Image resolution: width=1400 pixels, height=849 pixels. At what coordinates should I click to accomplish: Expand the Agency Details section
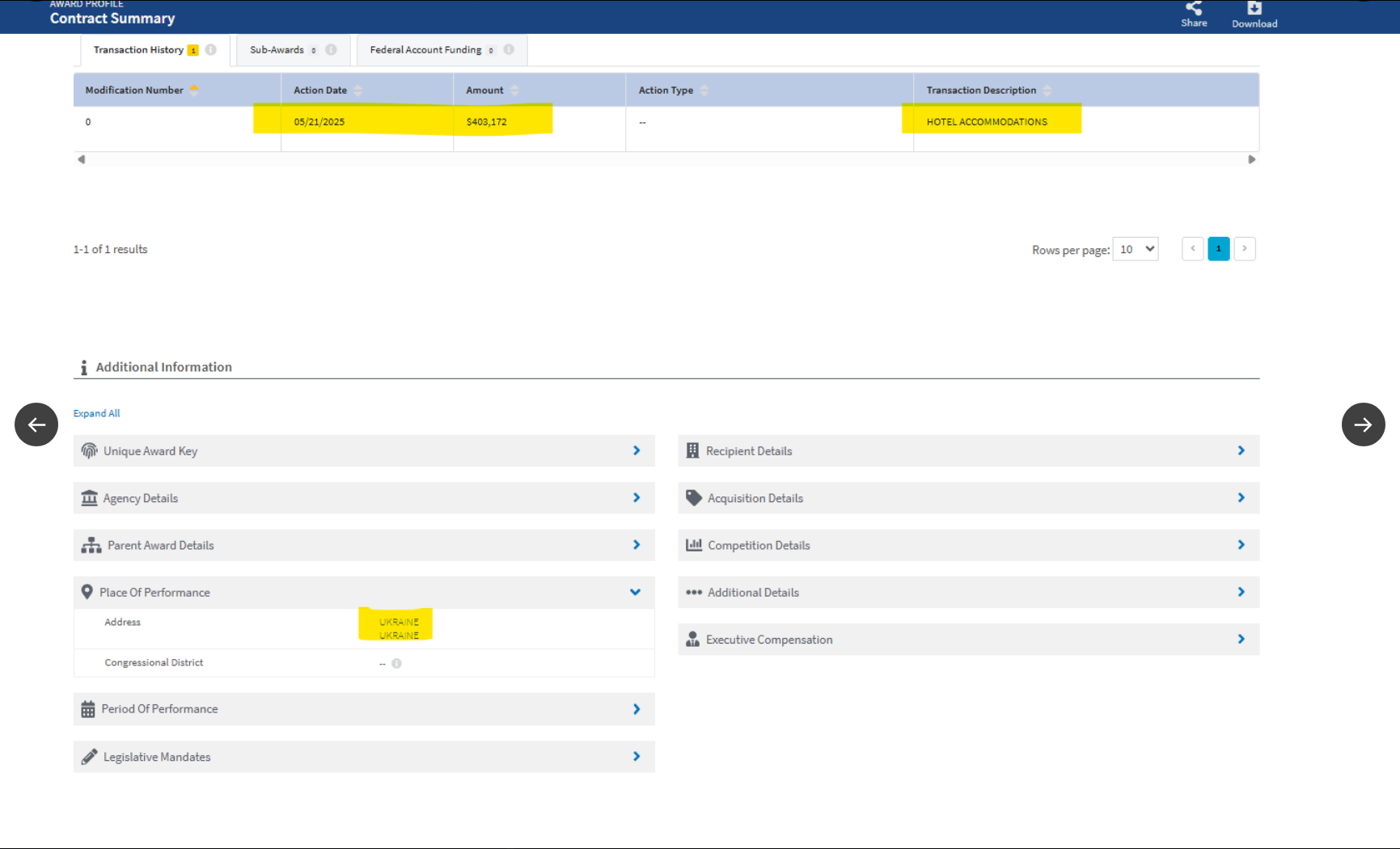tap(364, 498)
